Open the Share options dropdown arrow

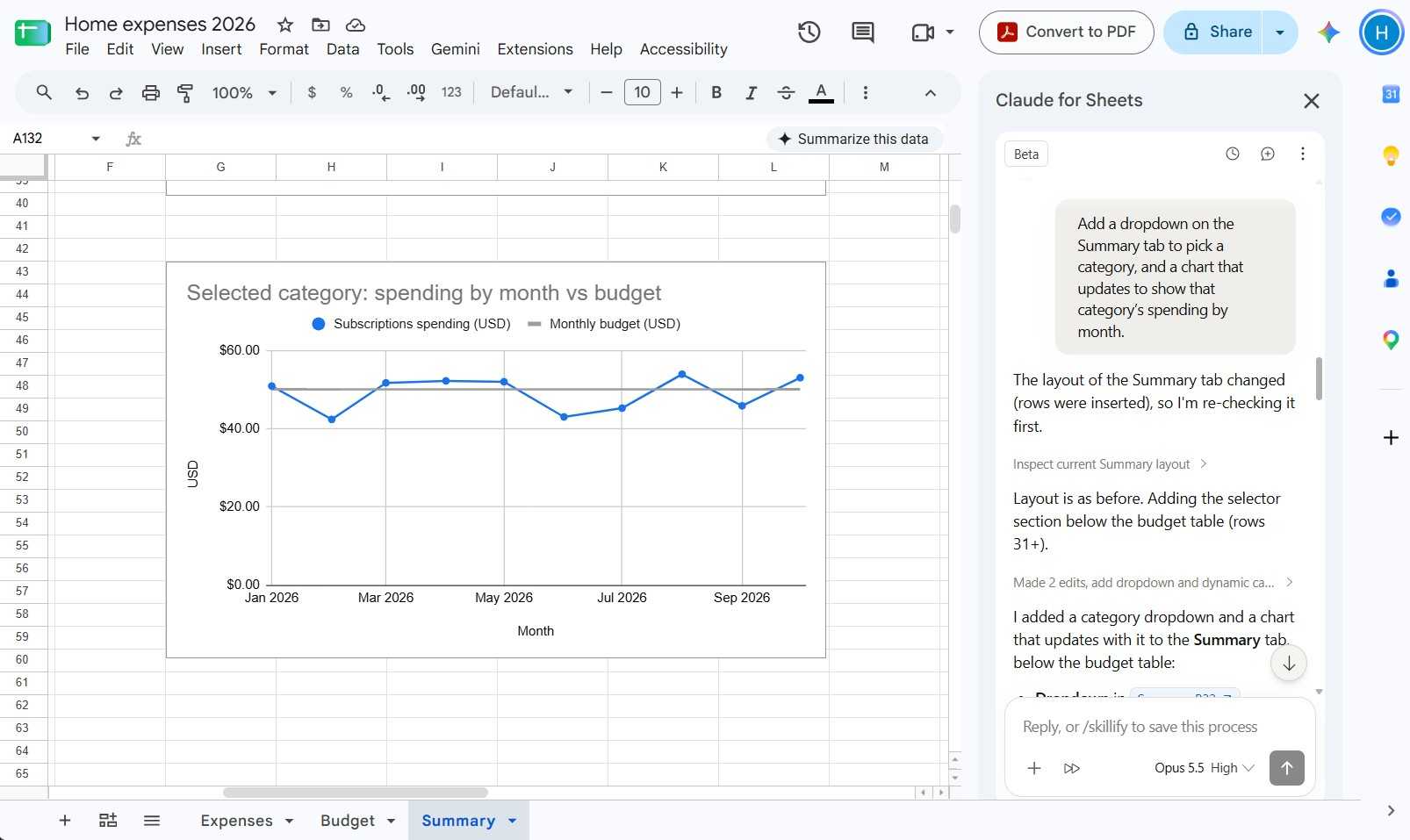(x=1280, y=32)
